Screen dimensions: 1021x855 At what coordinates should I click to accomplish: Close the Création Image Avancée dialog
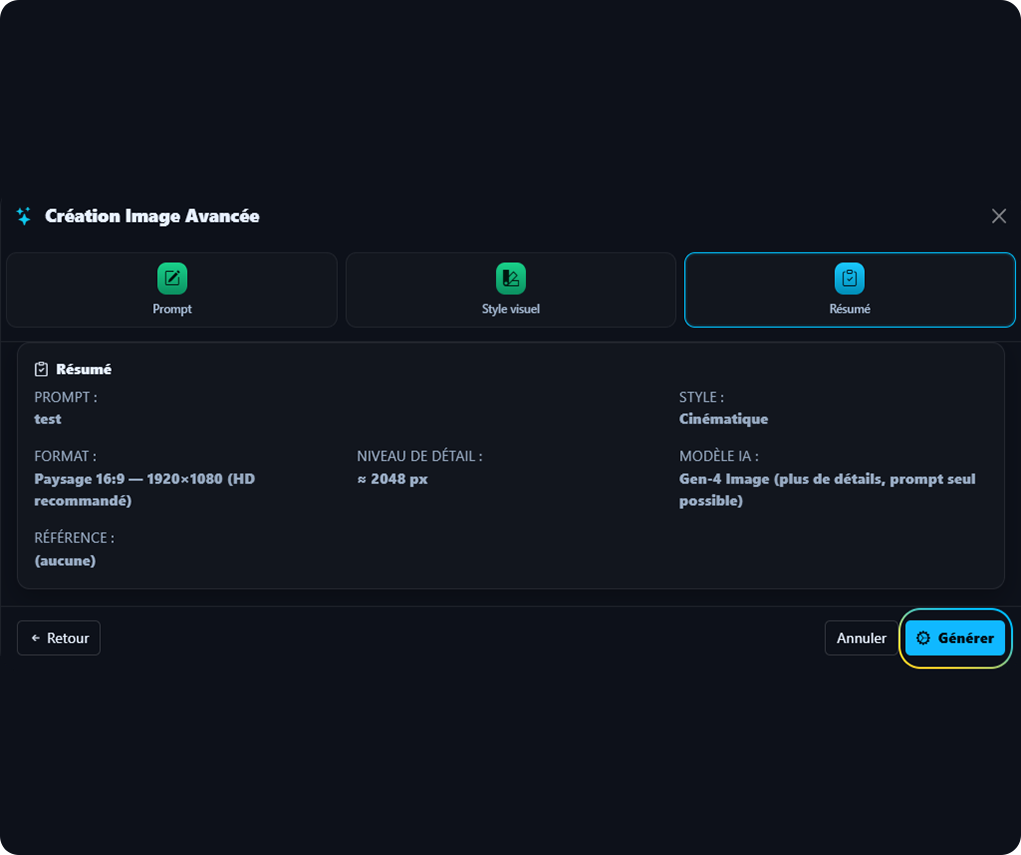tap(998, 215)
